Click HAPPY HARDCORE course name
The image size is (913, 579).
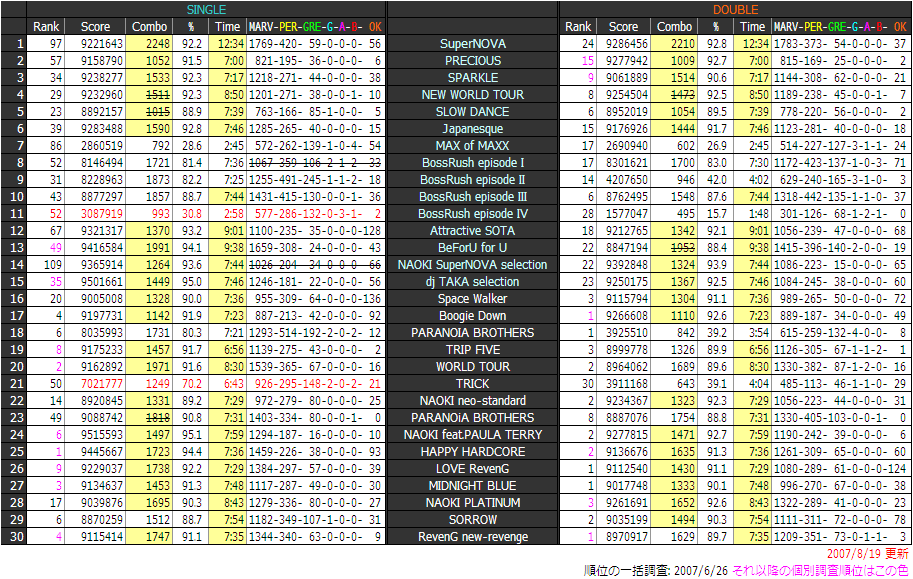[472, 452]
